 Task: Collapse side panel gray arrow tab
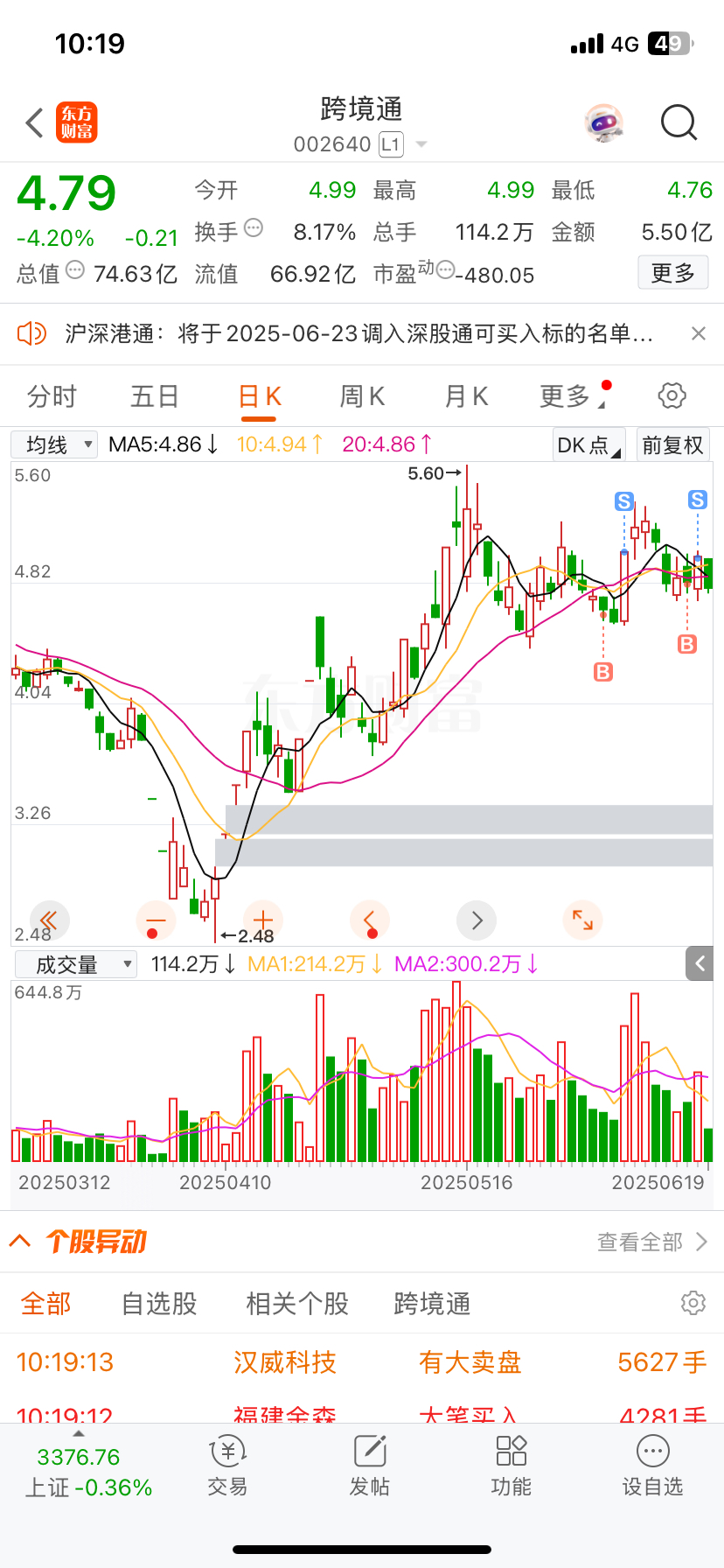pos(700,963)
